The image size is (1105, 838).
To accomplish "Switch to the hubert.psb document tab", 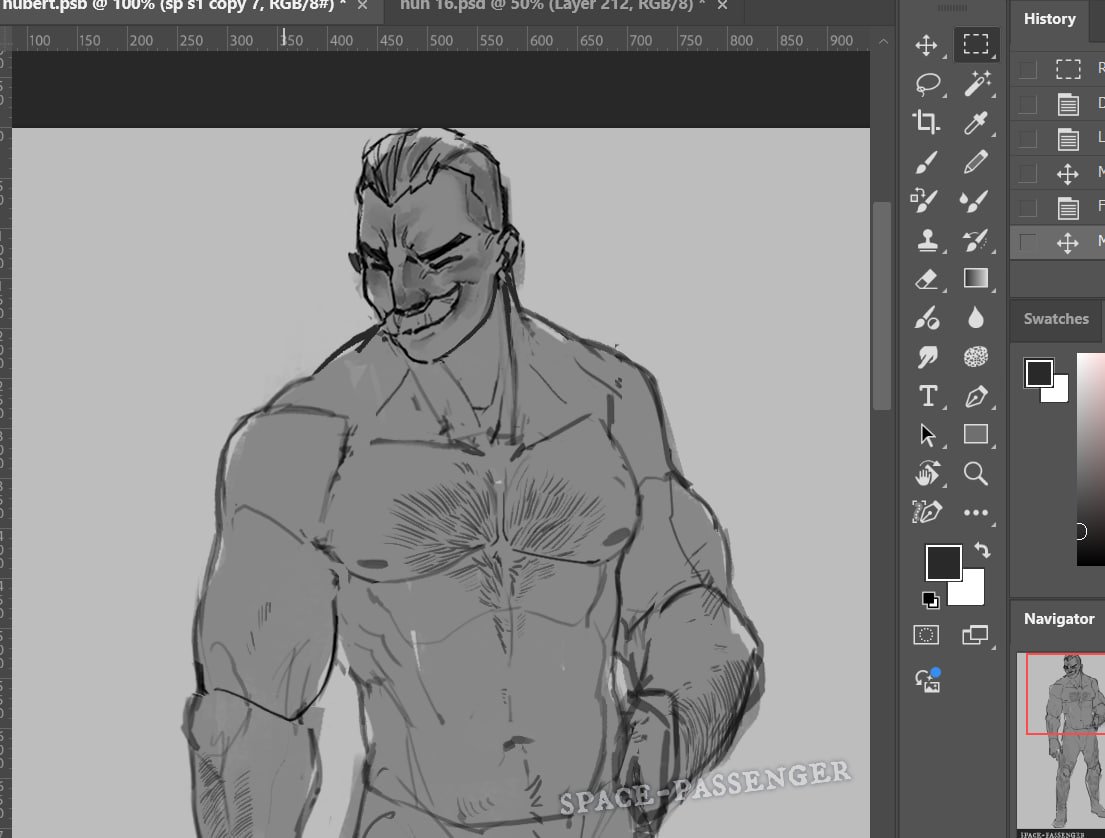I will [173, 6].
